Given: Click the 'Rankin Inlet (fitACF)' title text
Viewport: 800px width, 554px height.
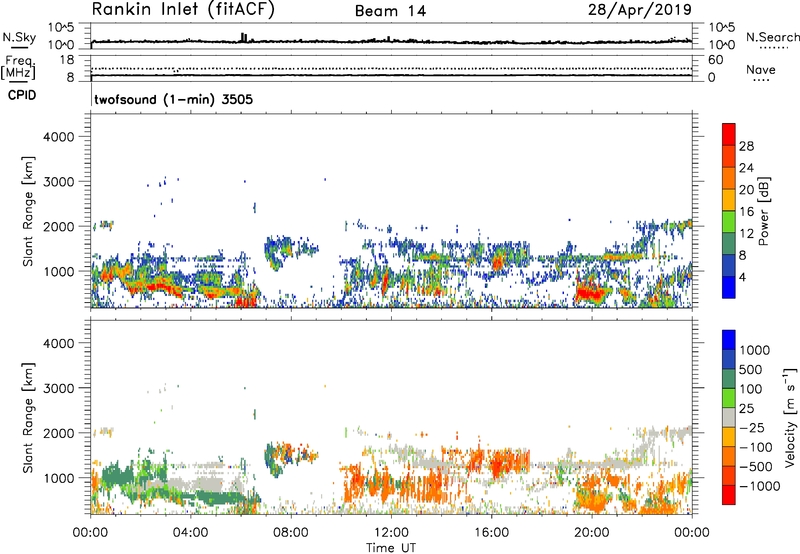Looking at the screenshot, I should (x=183, y=9).
